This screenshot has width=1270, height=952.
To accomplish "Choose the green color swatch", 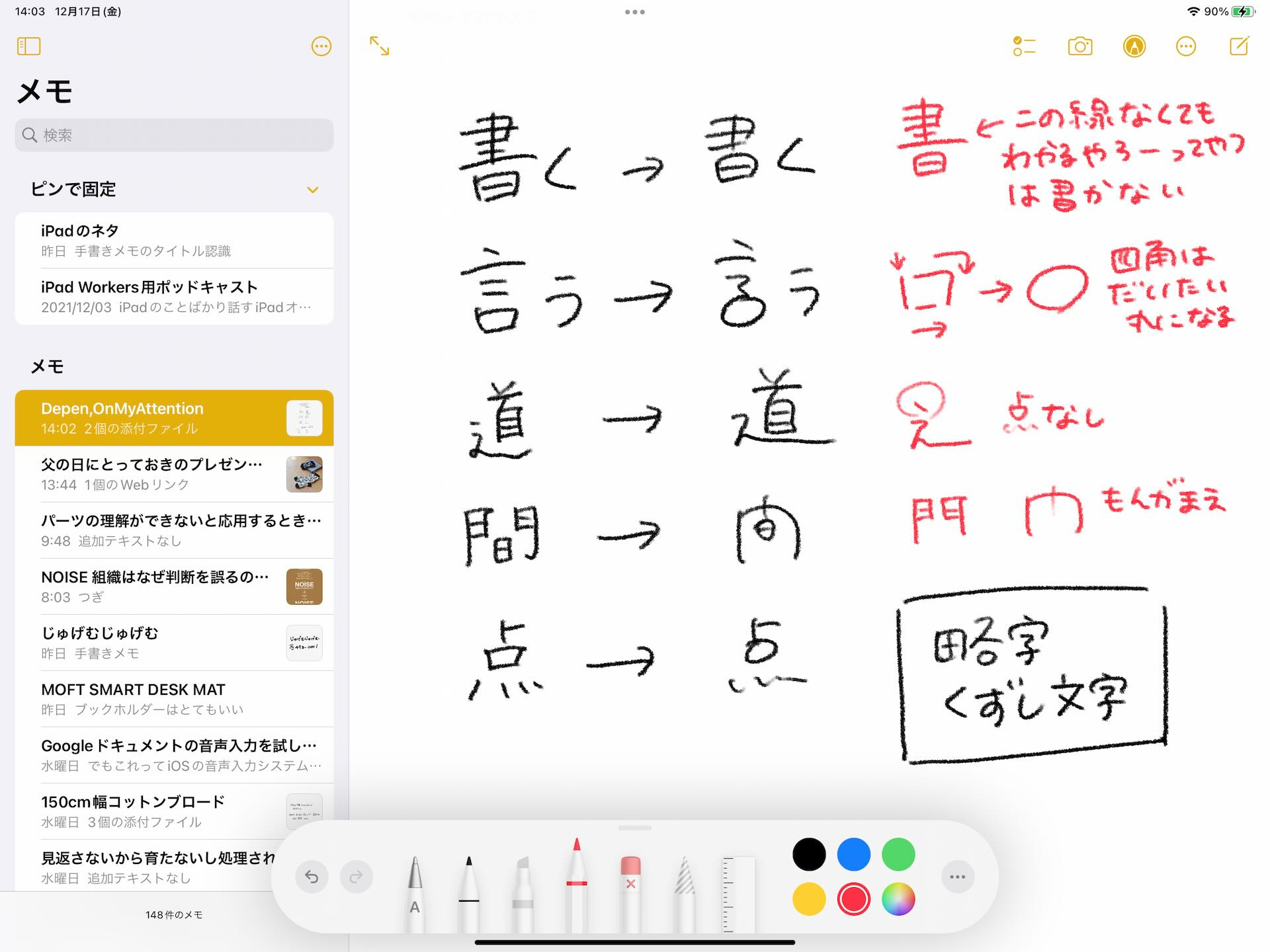I will 898,854.
